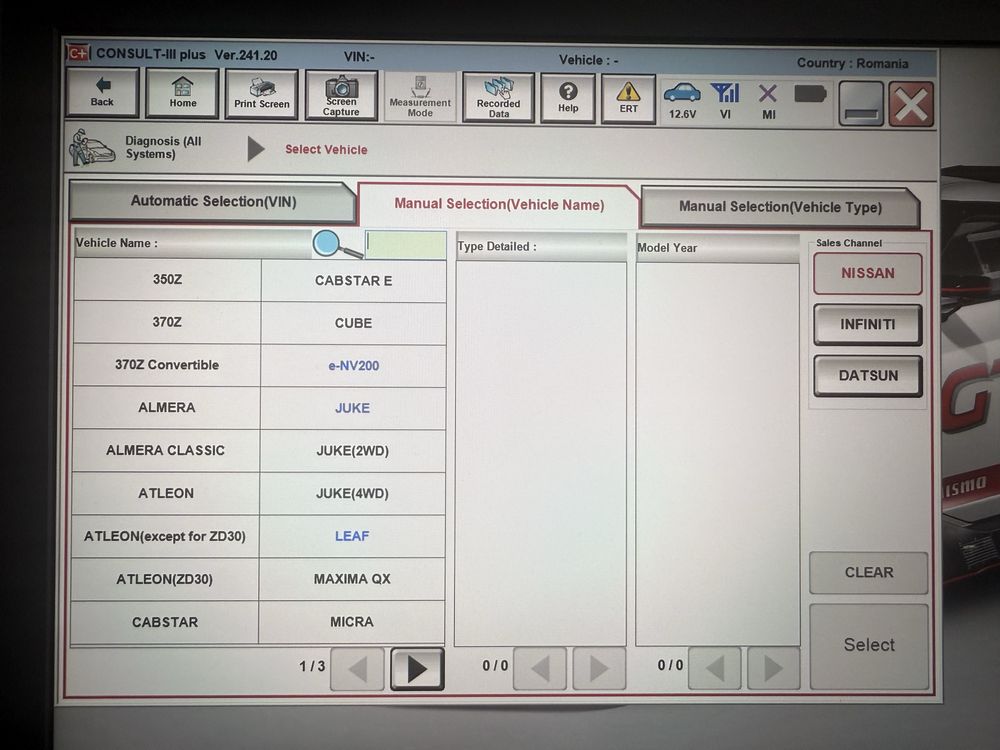Open Manual Selection(Vehicle Type) tab
1000x750 pixels.
pos(779,207)
